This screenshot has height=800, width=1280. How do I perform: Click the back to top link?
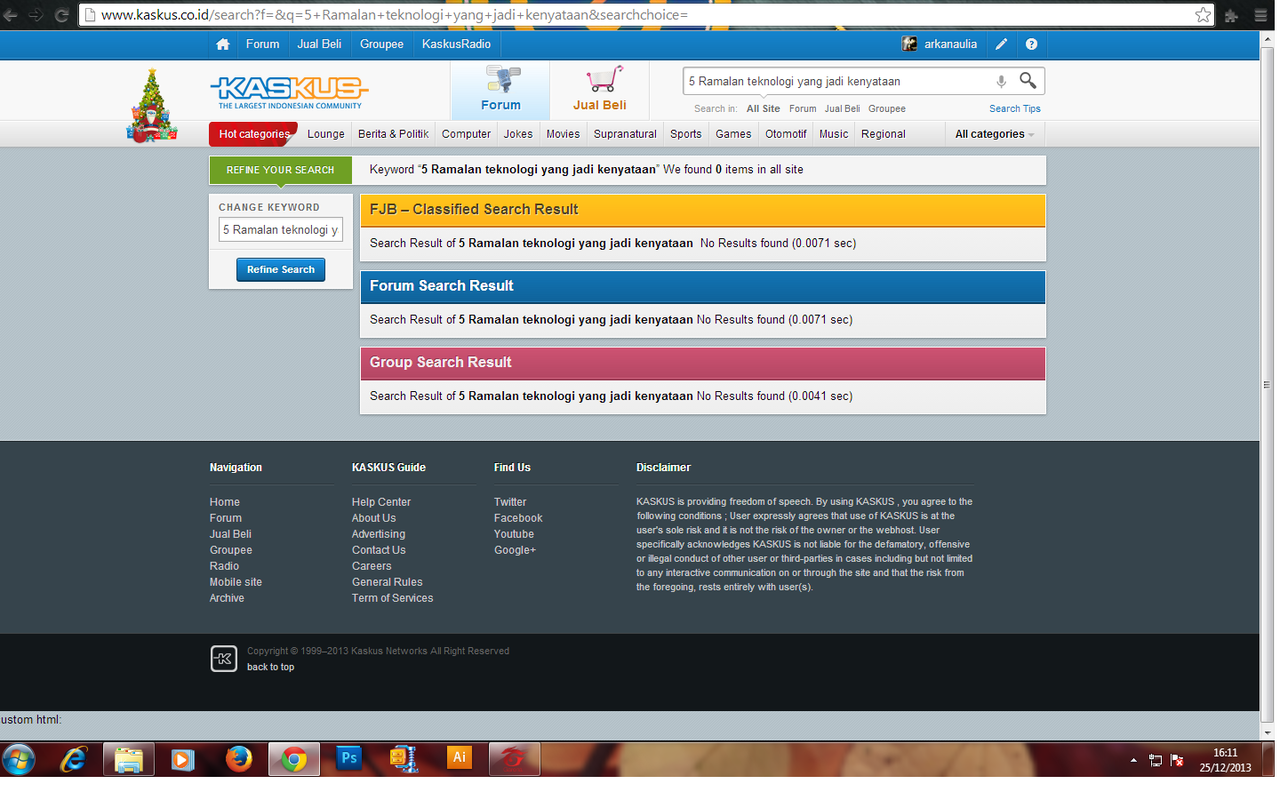(x=270, y=667)
